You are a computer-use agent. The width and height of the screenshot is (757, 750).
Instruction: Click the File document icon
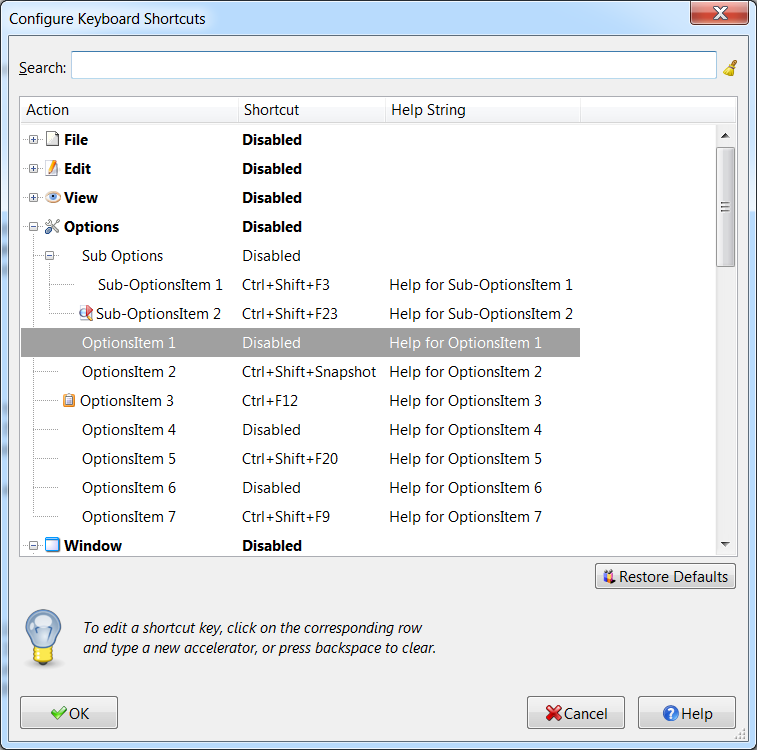53,140
